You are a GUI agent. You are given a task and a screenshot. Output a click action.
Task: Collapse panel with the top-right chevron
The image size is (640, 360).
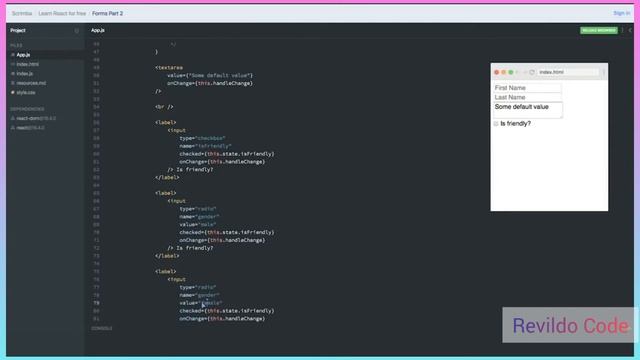[630, 31]
